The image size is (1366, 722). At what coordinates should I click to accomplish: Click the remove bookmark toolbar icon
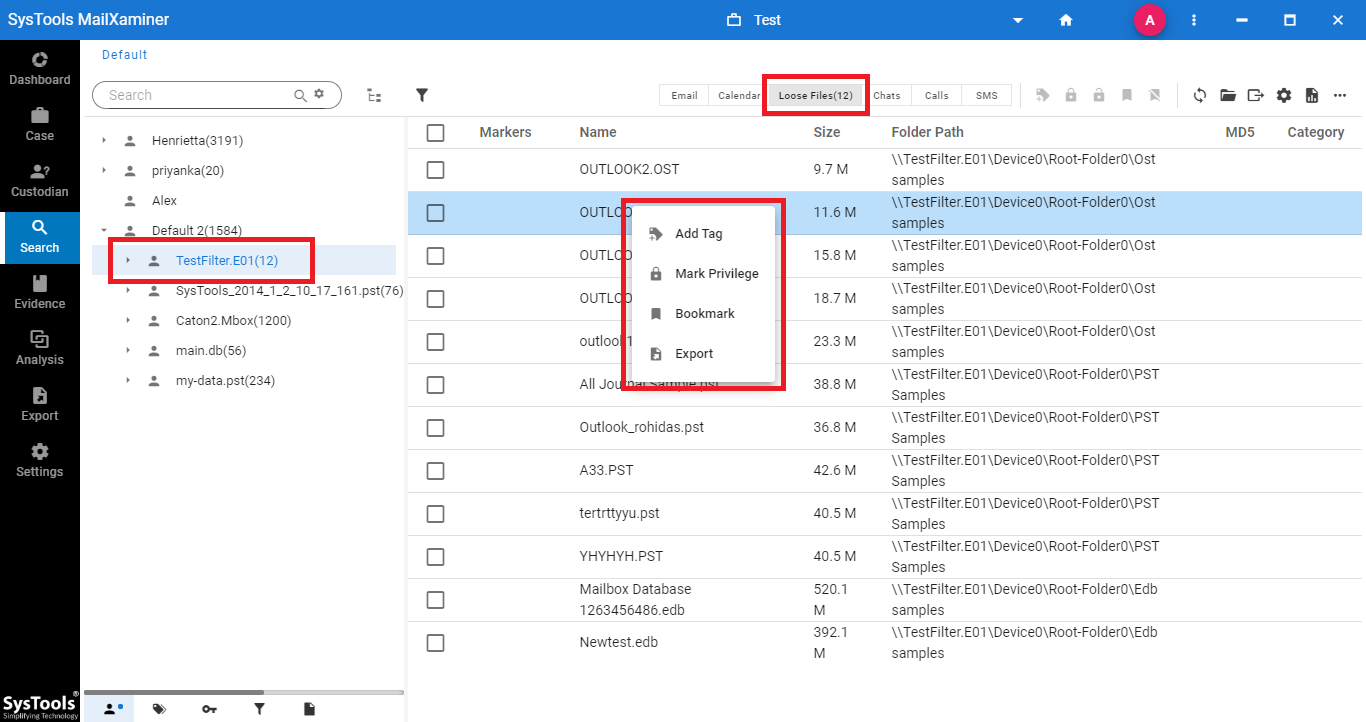point(1155,95)
